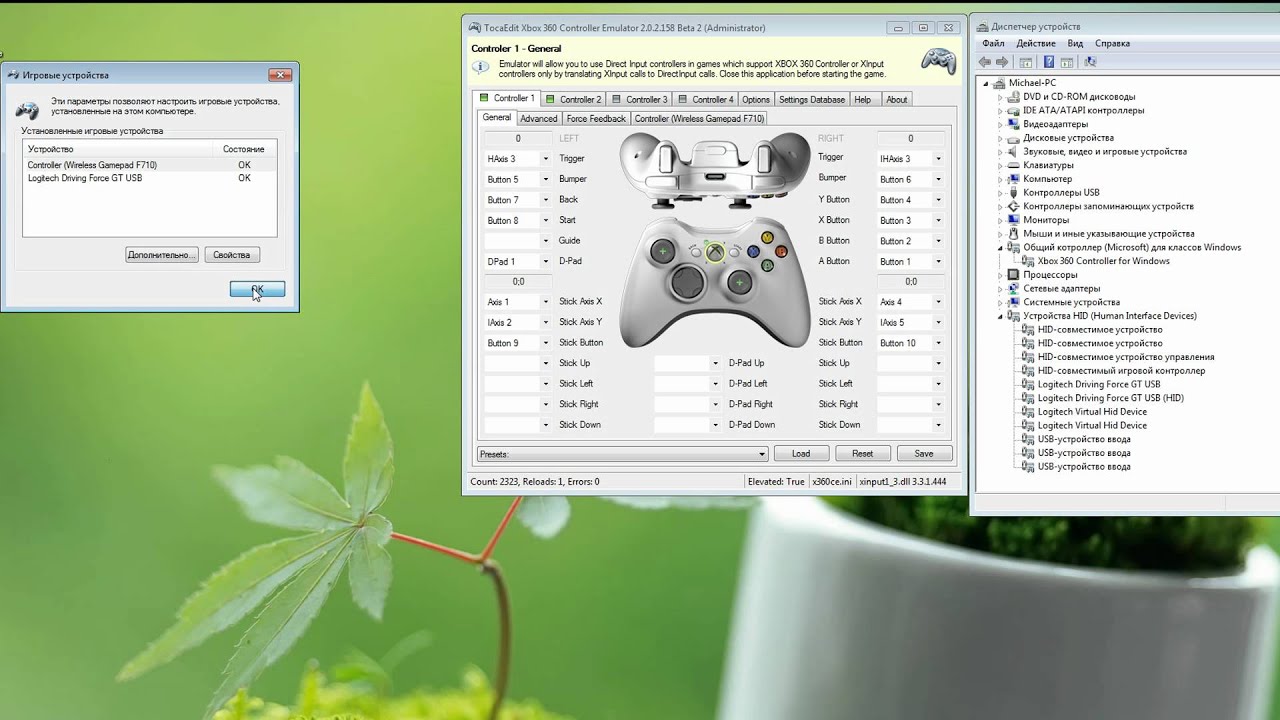1280x720 pixels.
Task: Open the About tab
Action: tap(897, 99)
